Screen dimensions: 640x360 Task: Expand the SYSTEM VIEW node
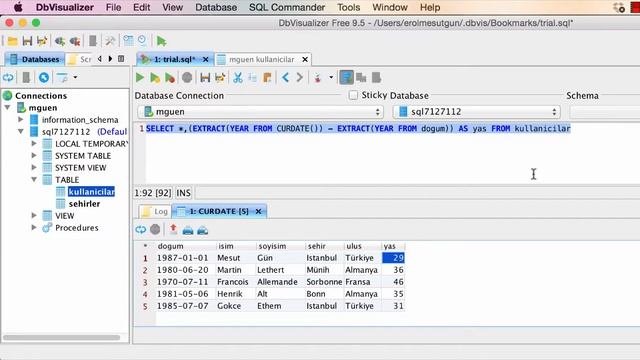coord(34,167)
